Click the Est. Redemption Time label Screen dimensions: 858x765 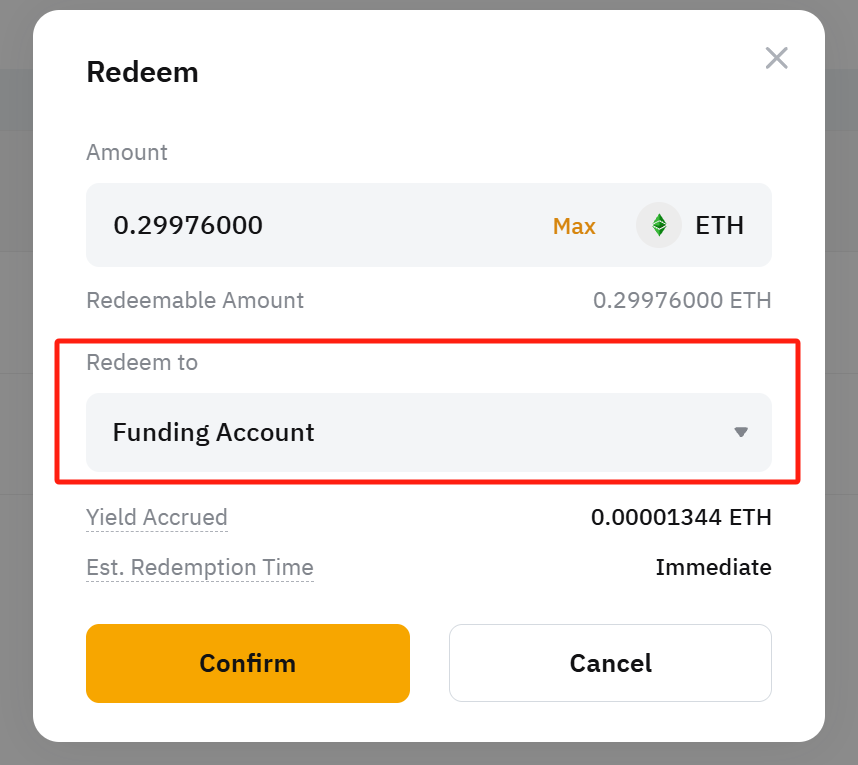pos(200,567)
